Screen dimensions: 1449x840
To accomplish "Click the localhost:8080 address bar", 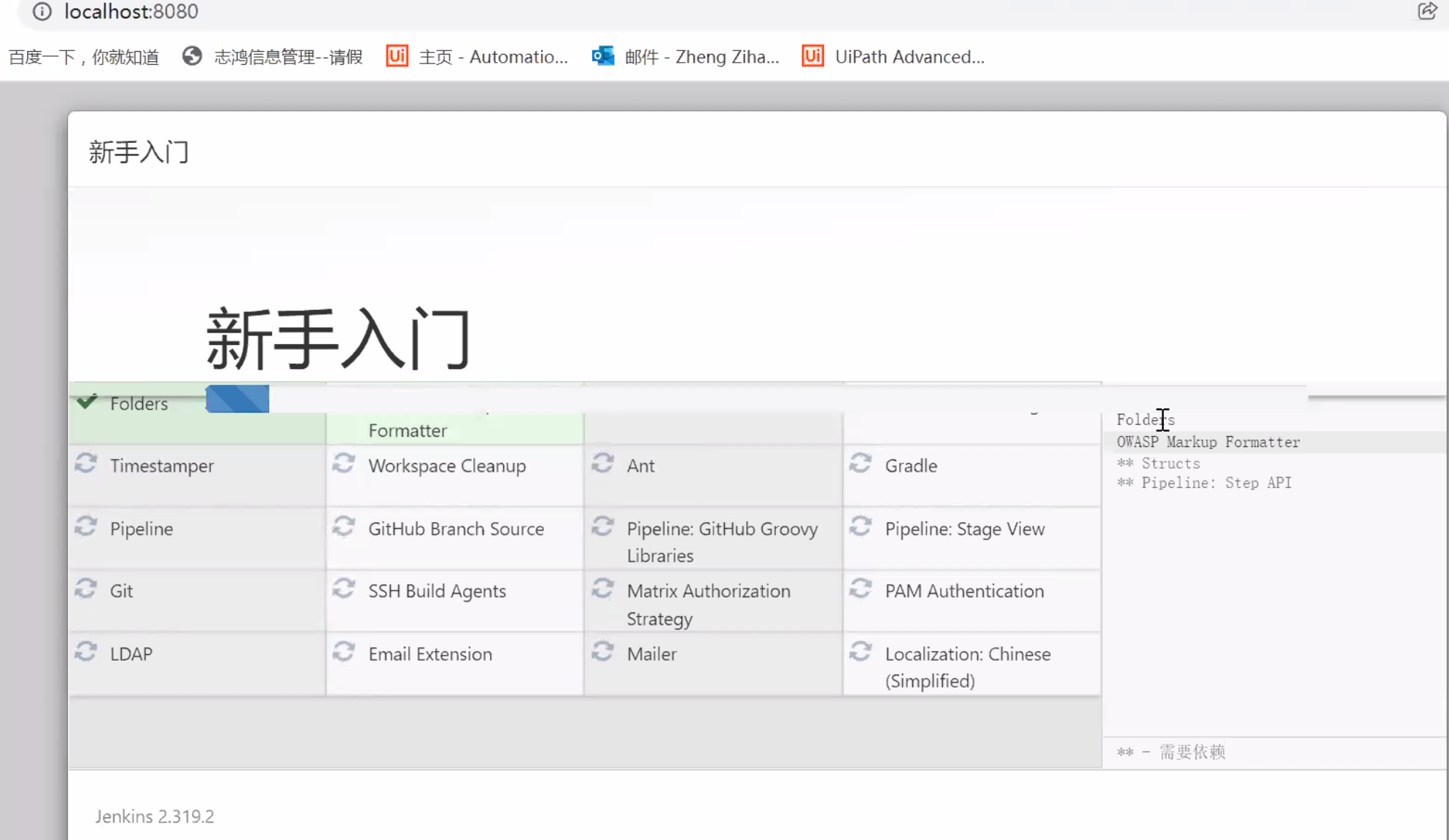I will point(131,12).
